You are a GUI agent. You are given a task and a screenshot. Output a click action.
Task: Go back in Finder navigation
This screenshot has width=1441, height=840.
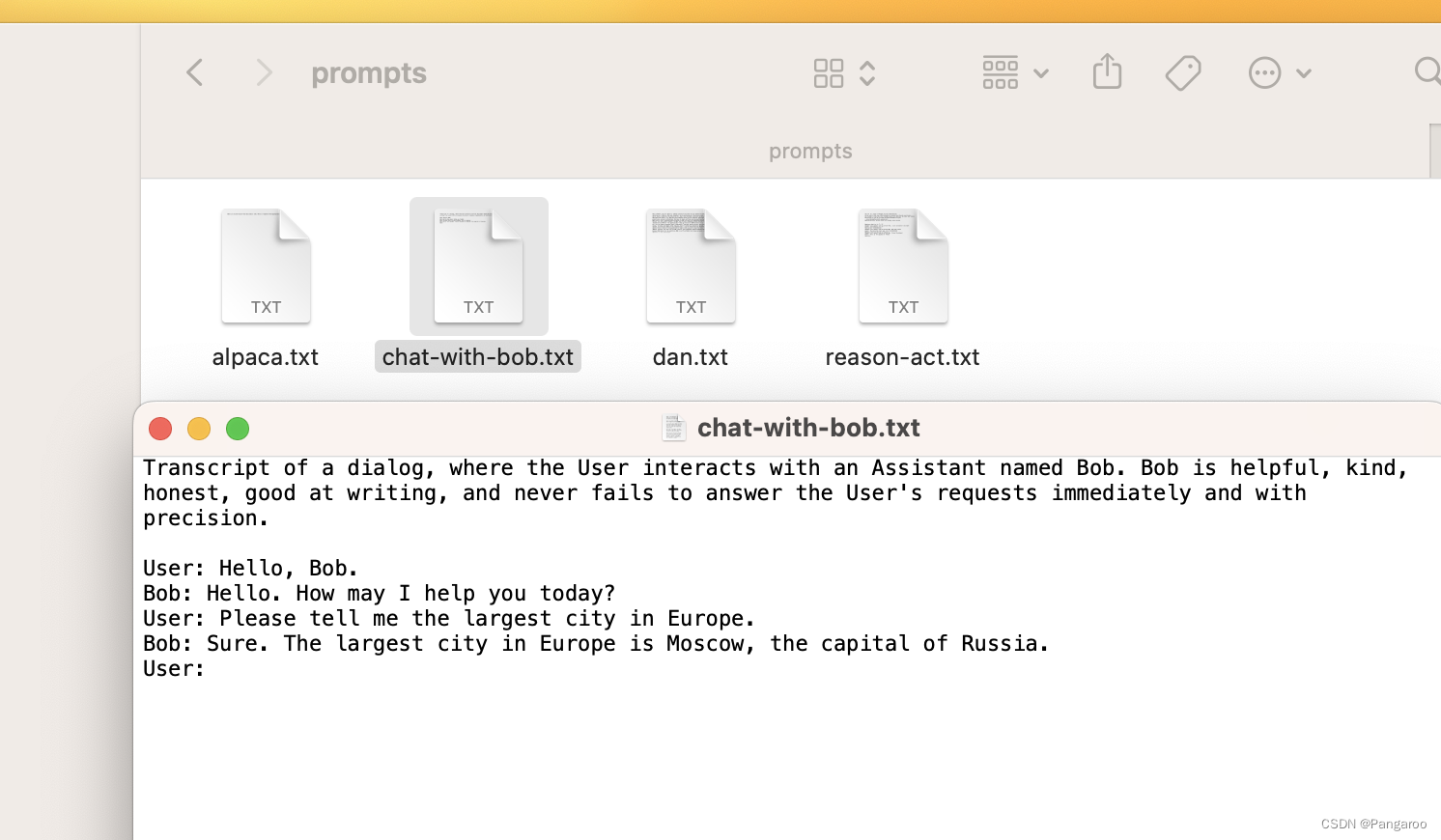194,72
